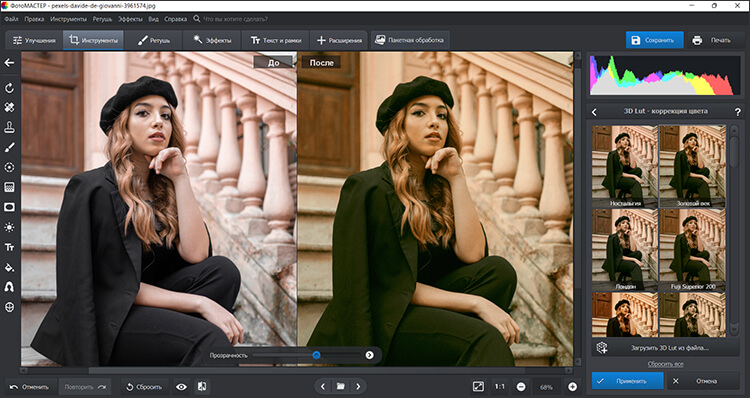Switch to the Текст и рамки tab
750x398 pixels.
tap(276, 41)
